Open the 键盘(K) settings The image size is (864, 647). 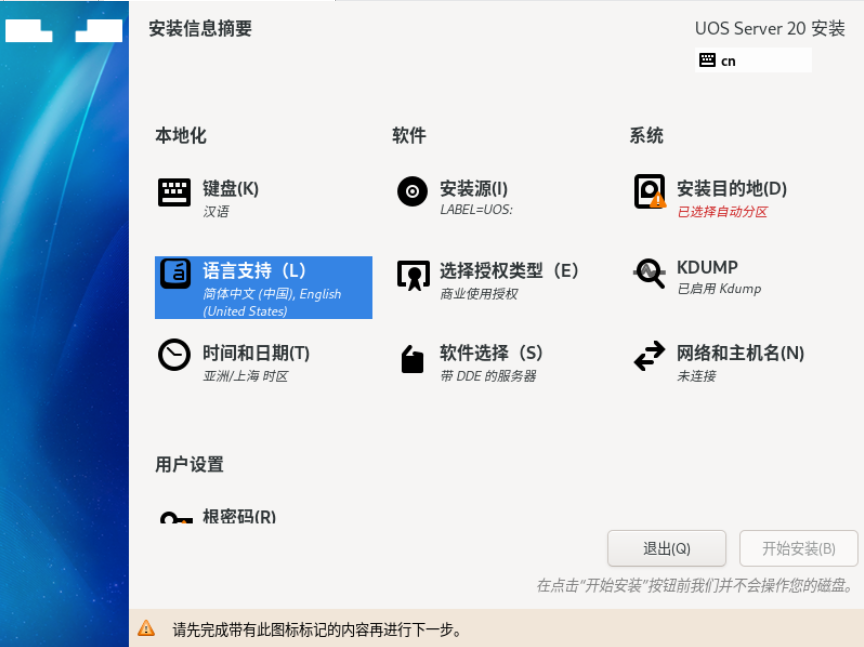pyautogui.click(x=230, y=189)
